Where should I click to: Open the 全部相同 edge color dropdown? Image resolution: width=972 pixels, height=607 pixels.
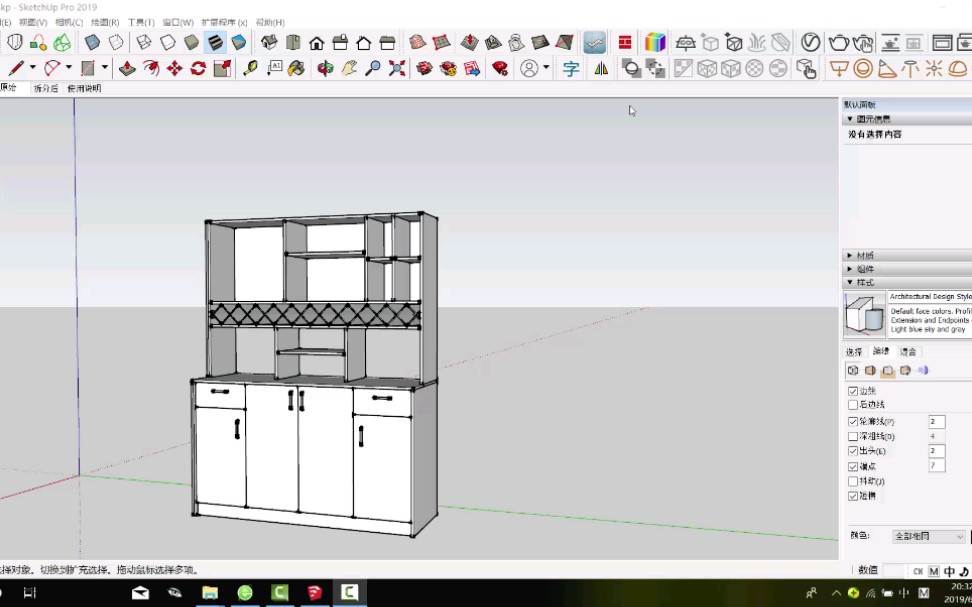pos(928,535)
